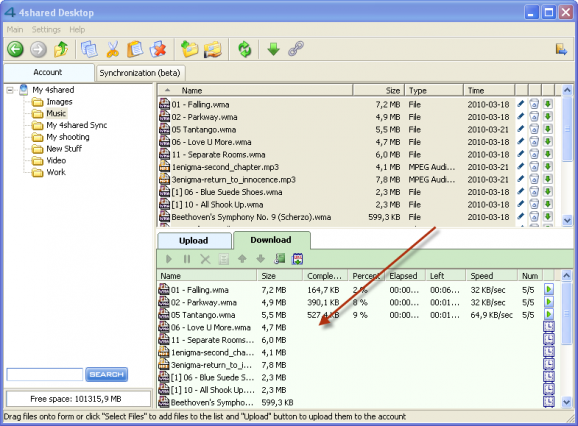Click rename pencil for 06 - Love U More.wma

pyautogui.click(x=521, y=142)
